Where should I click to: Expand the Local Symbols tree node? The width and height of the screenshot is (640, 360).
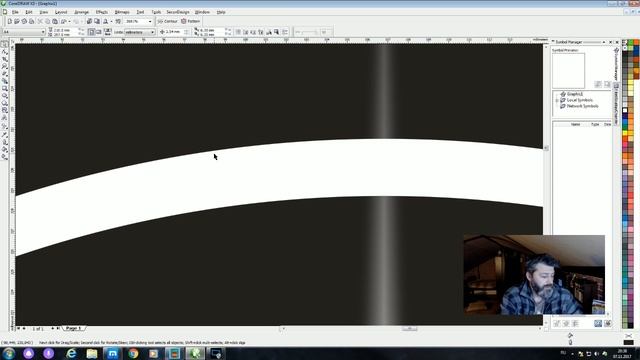[557, 100]
